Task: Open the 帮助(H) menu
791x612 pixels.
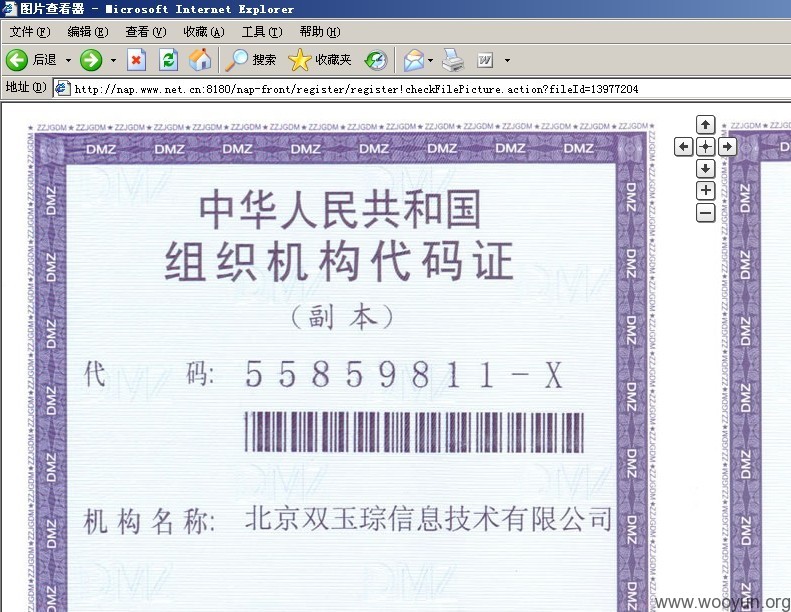Action: 320,32
